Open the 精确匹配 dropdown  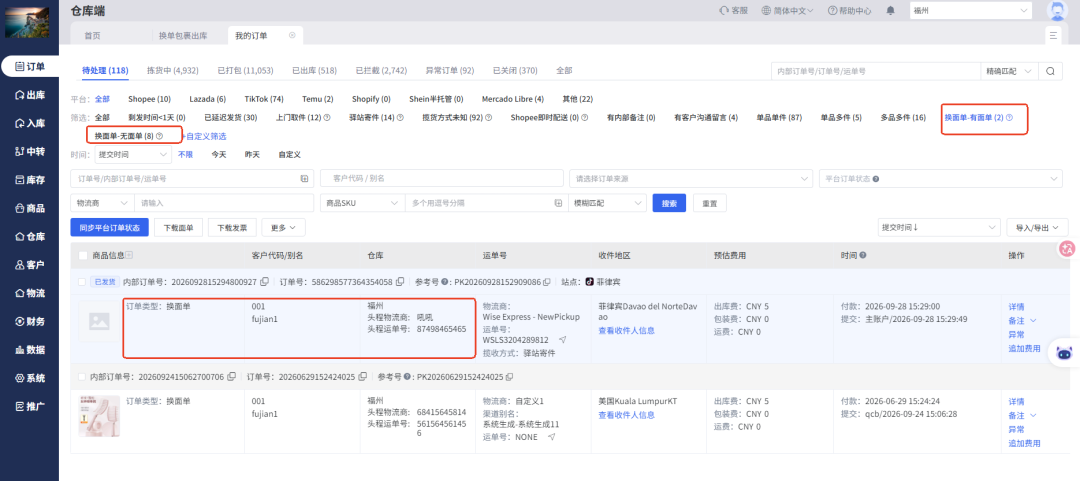click(x=1009, y=71)
